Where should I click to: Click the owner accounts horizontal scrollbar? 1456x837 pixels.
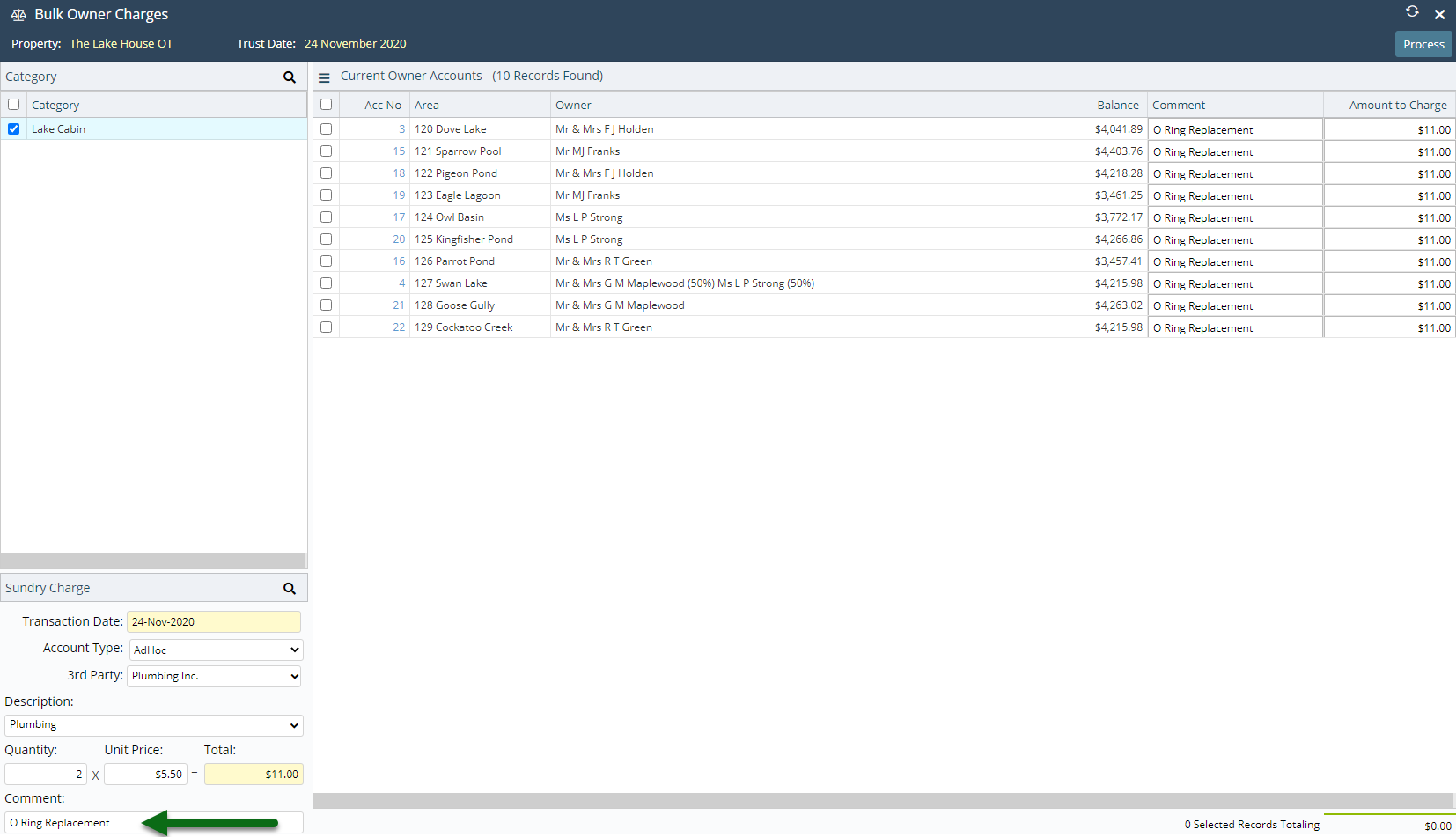click(884, 801)
